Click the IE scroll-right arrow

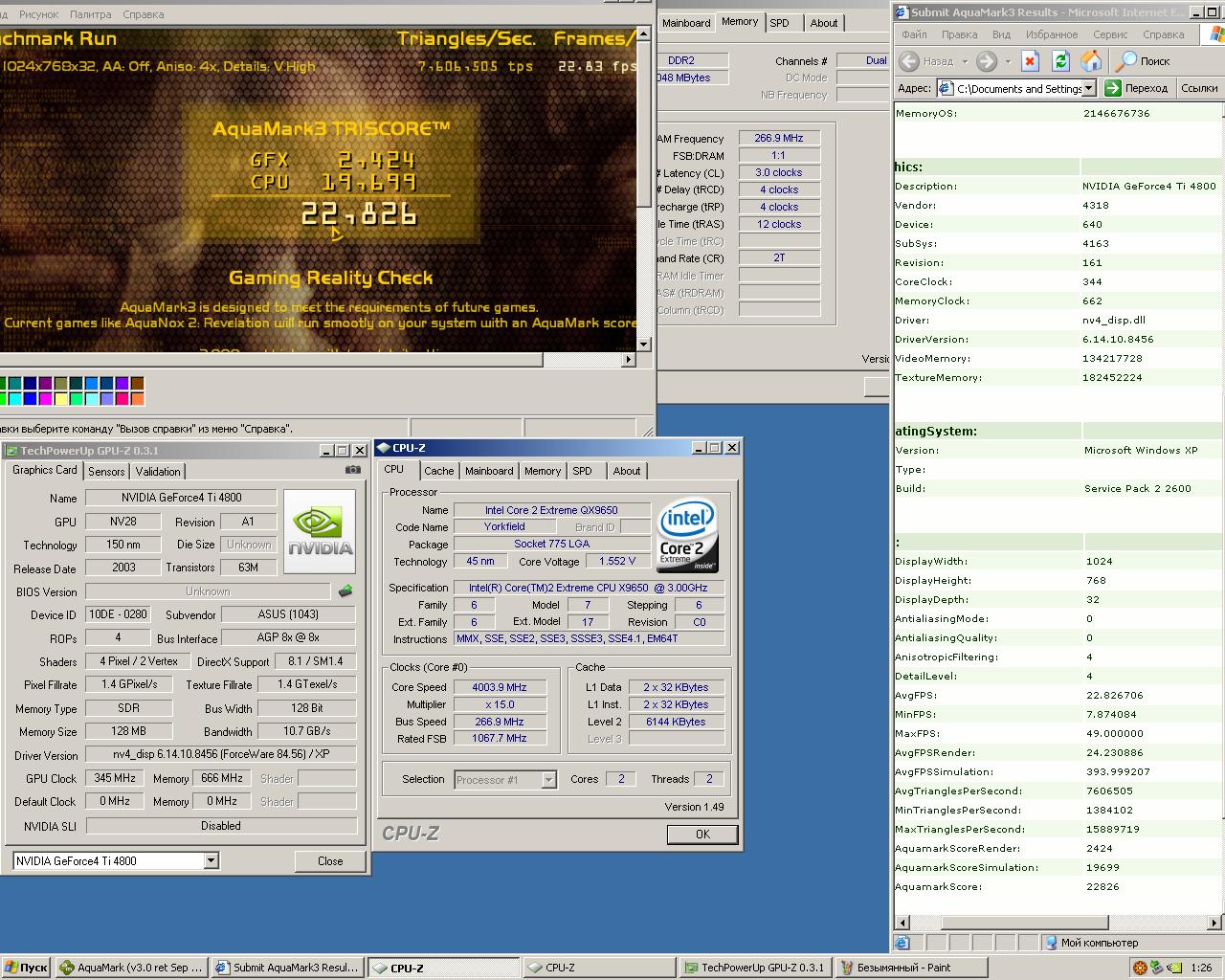[x=1215, y=924]
